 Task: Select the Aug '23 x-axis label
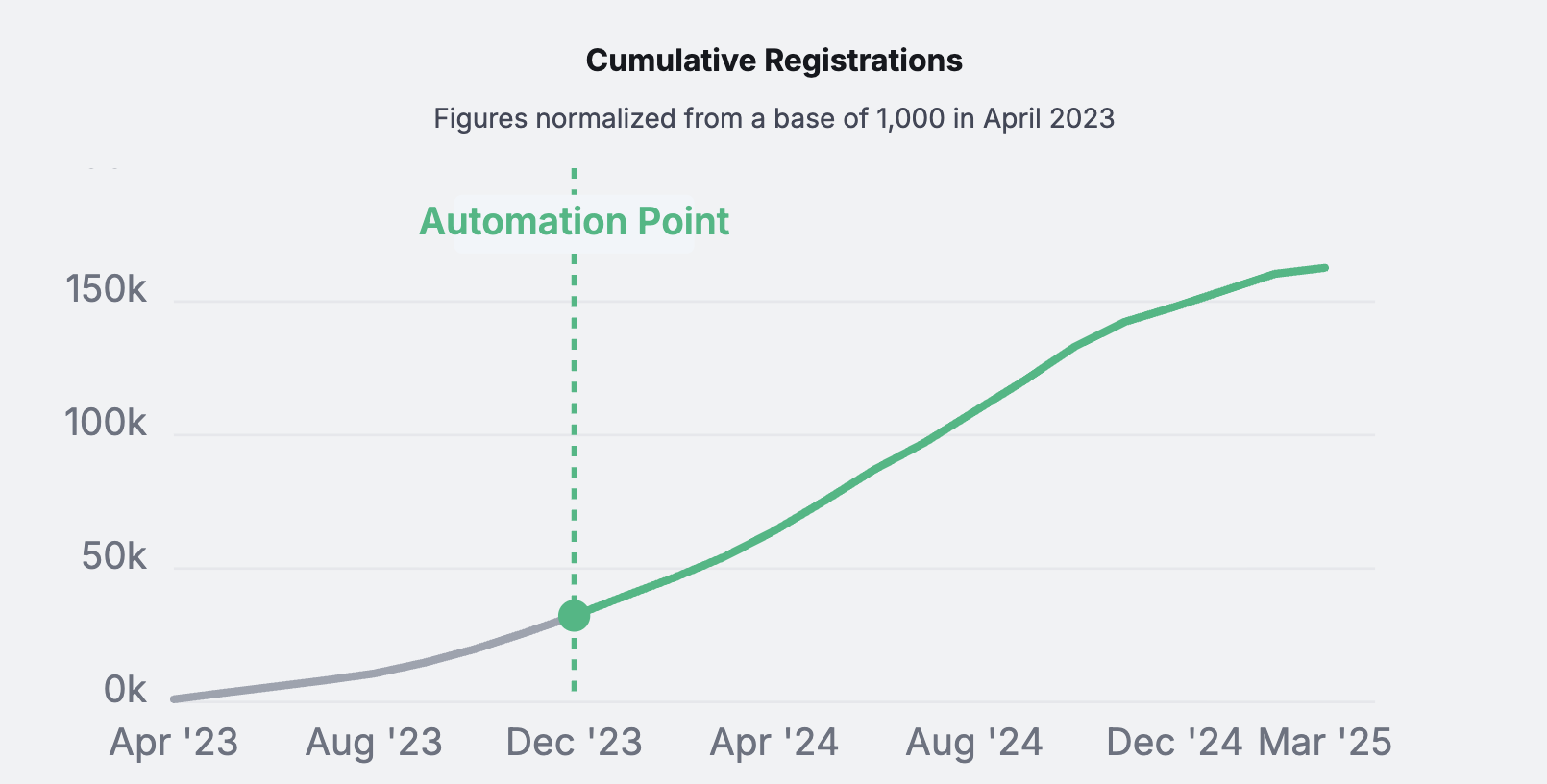374,743
